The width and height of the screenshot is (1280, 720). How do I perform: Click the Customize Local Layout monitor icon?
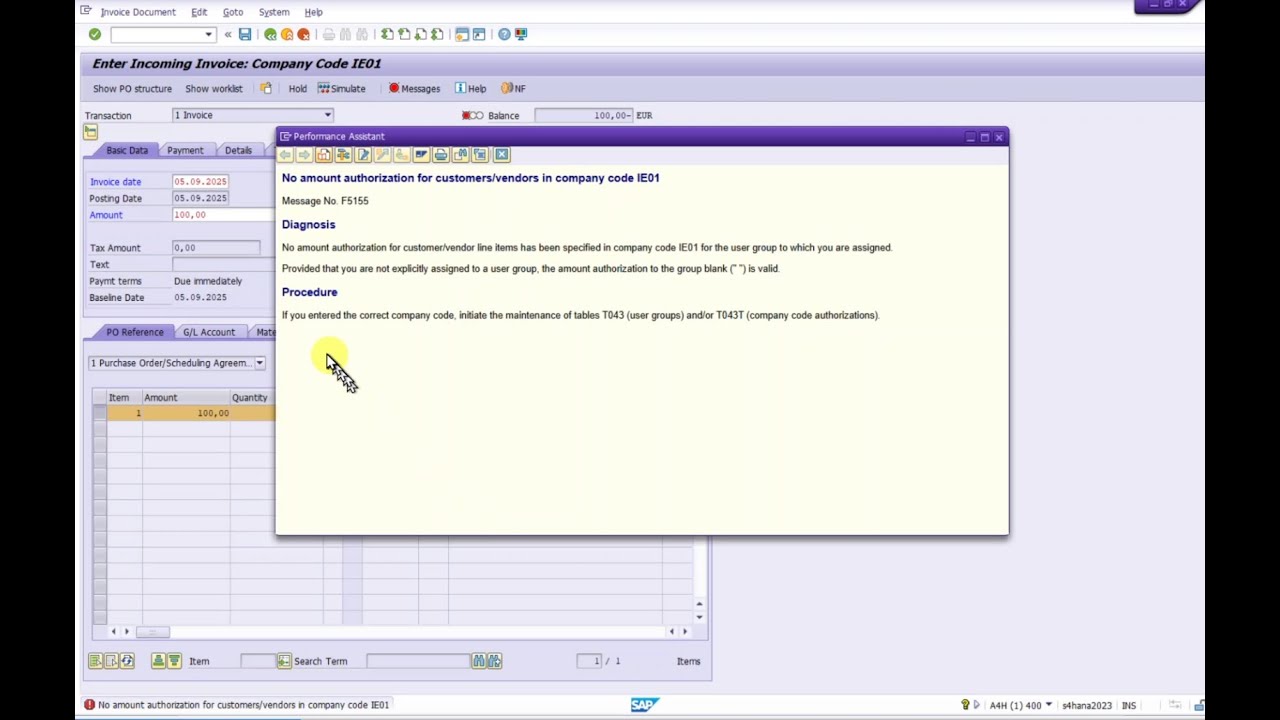[521, 34]
